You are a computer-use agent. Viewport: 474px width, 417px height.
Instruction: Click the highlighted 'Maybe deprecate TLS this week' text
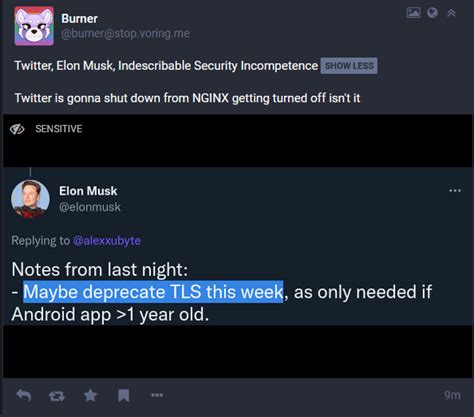click(x=153, y=292)
